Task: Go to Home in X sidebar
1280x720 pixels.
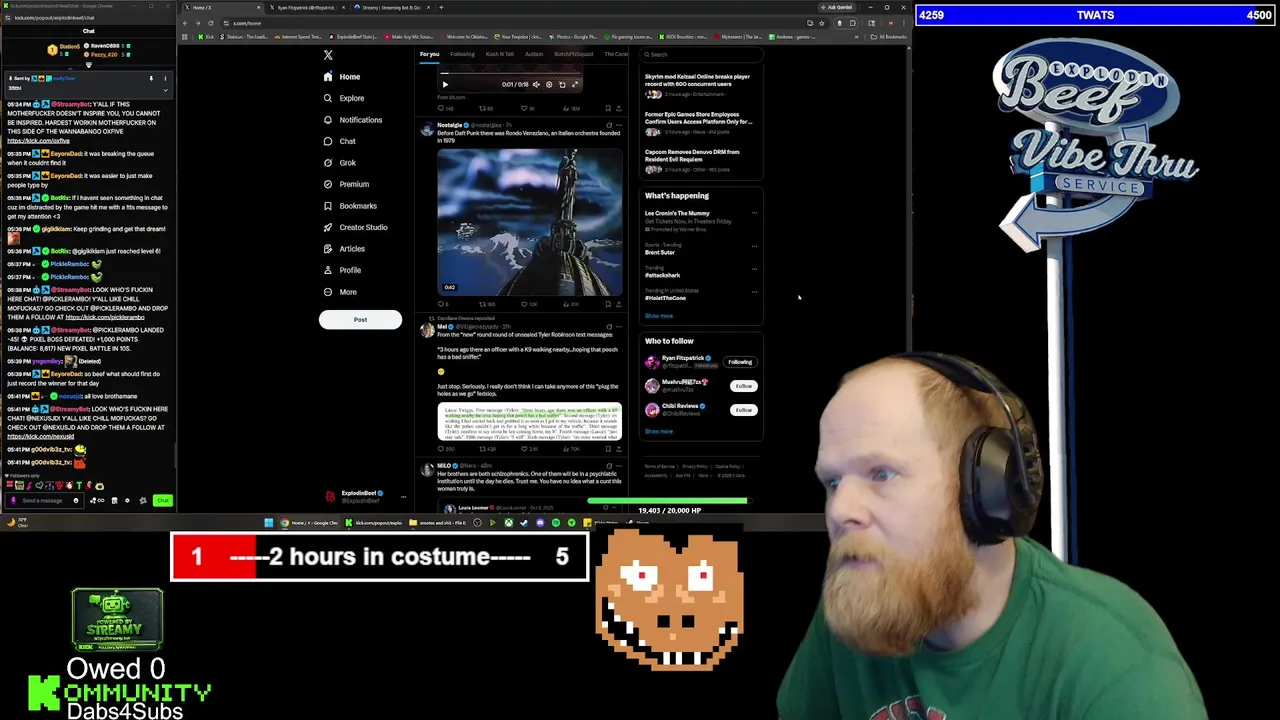Action: click(341, 77)
